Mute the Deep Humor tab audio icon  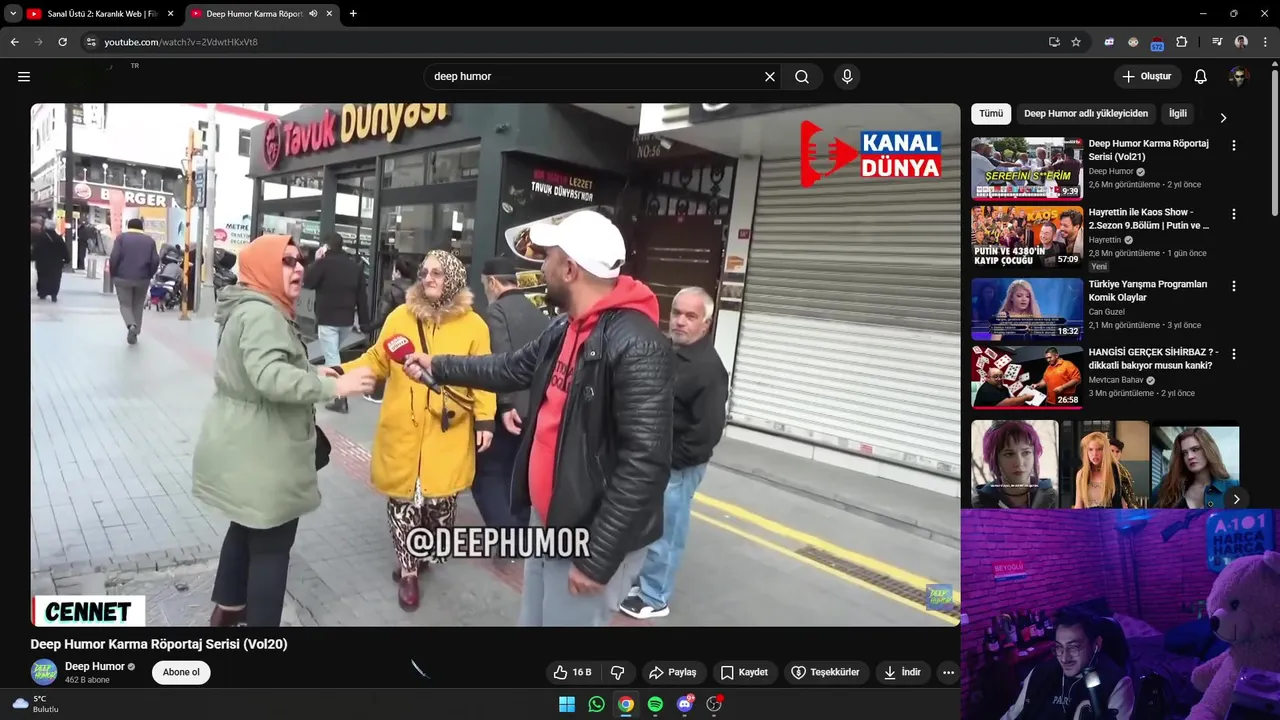[313, 14]
